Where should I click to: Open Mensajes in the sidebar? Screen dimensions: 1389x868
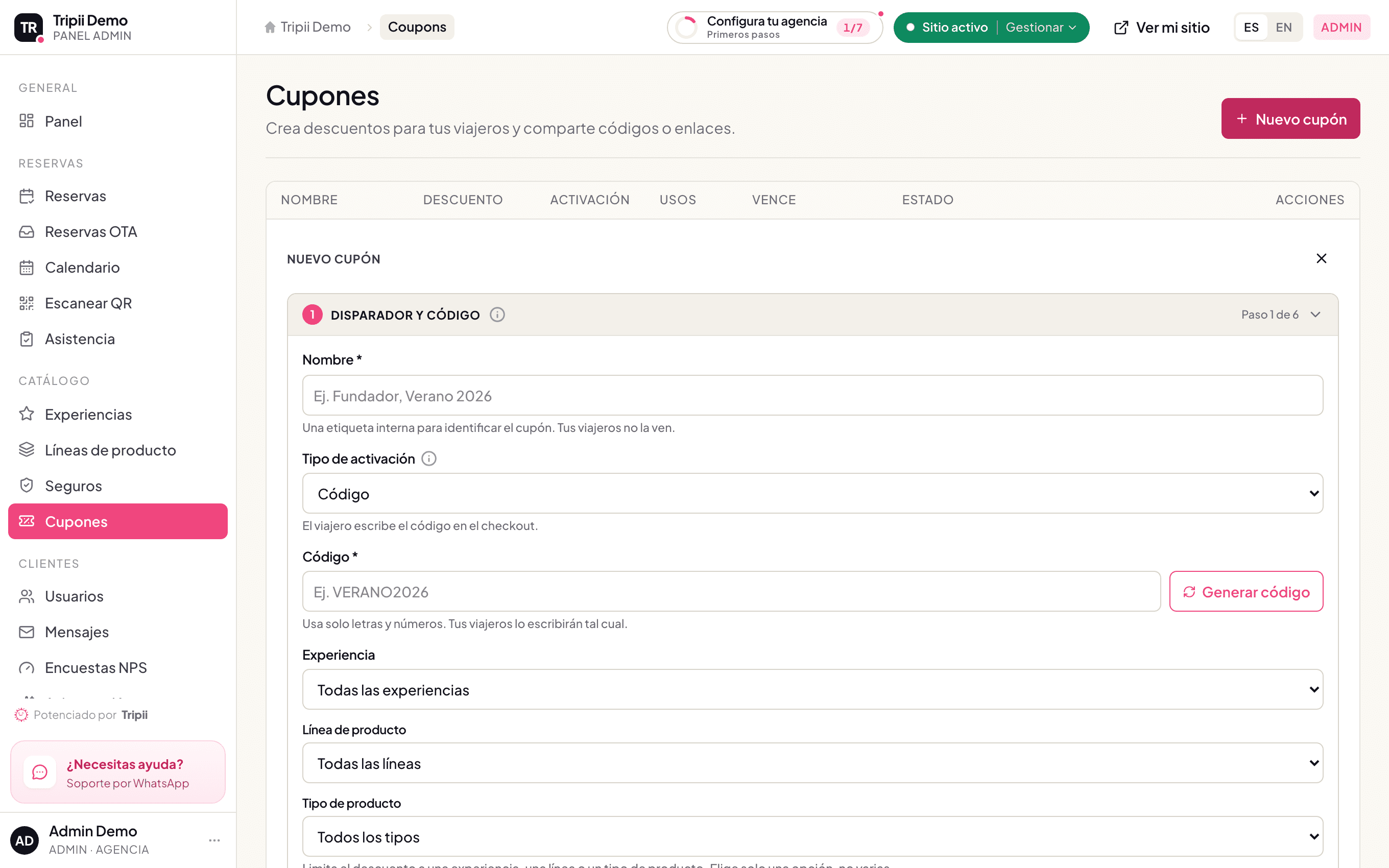coord(117,632)
